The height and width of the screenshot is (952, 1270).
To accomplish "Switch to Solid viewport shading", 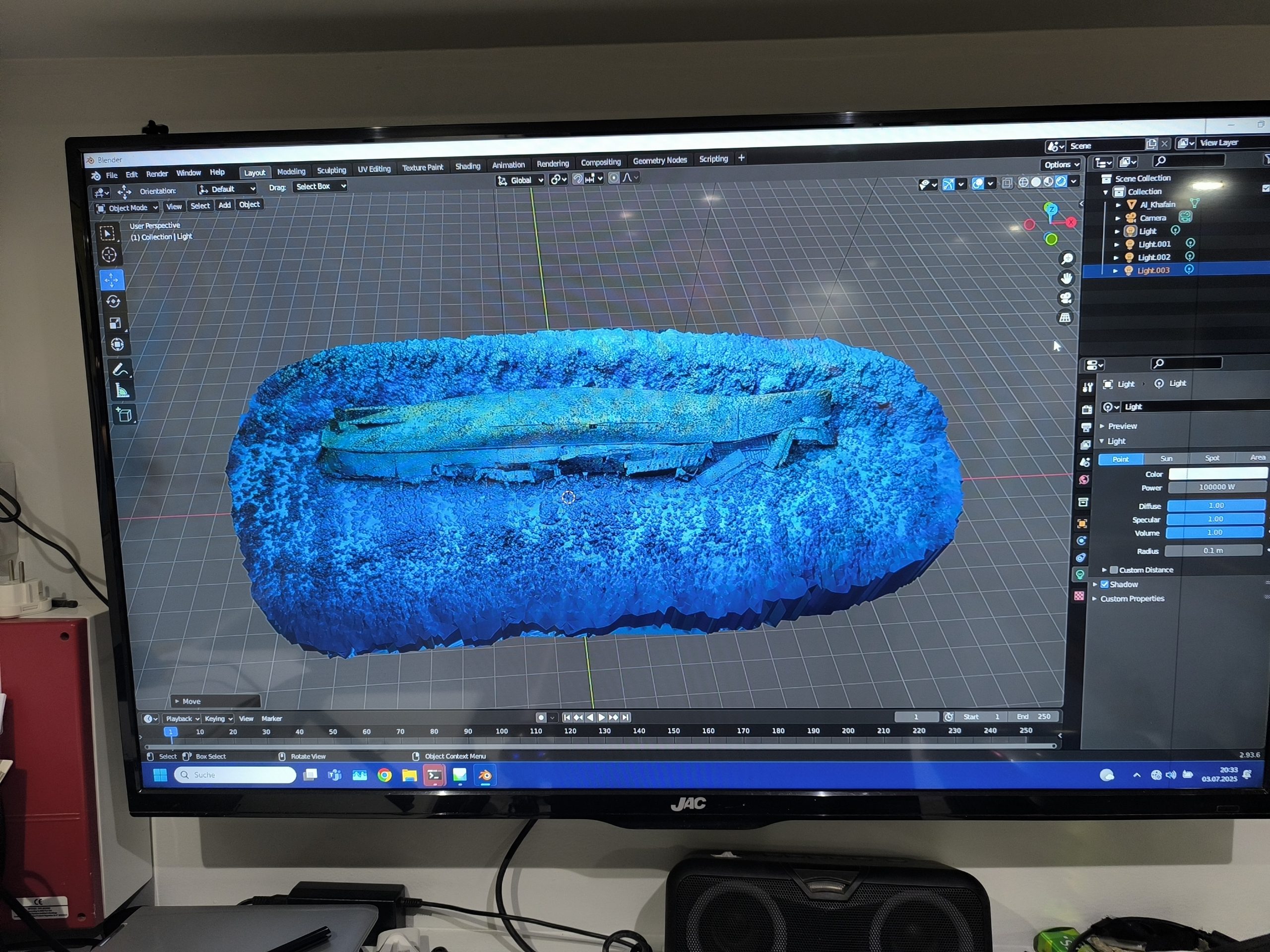I will click(1036, 182).
